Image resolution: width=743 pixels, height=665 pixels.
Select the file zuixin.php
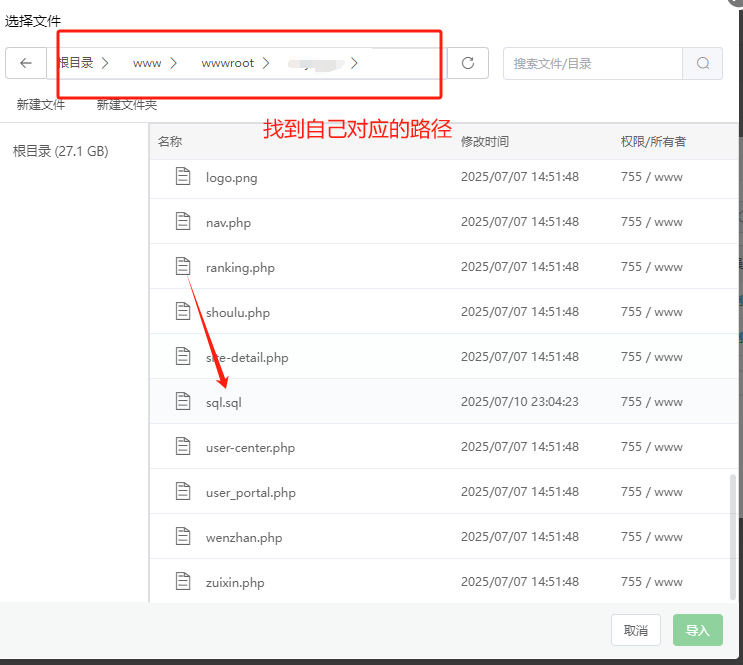(235, 583)
